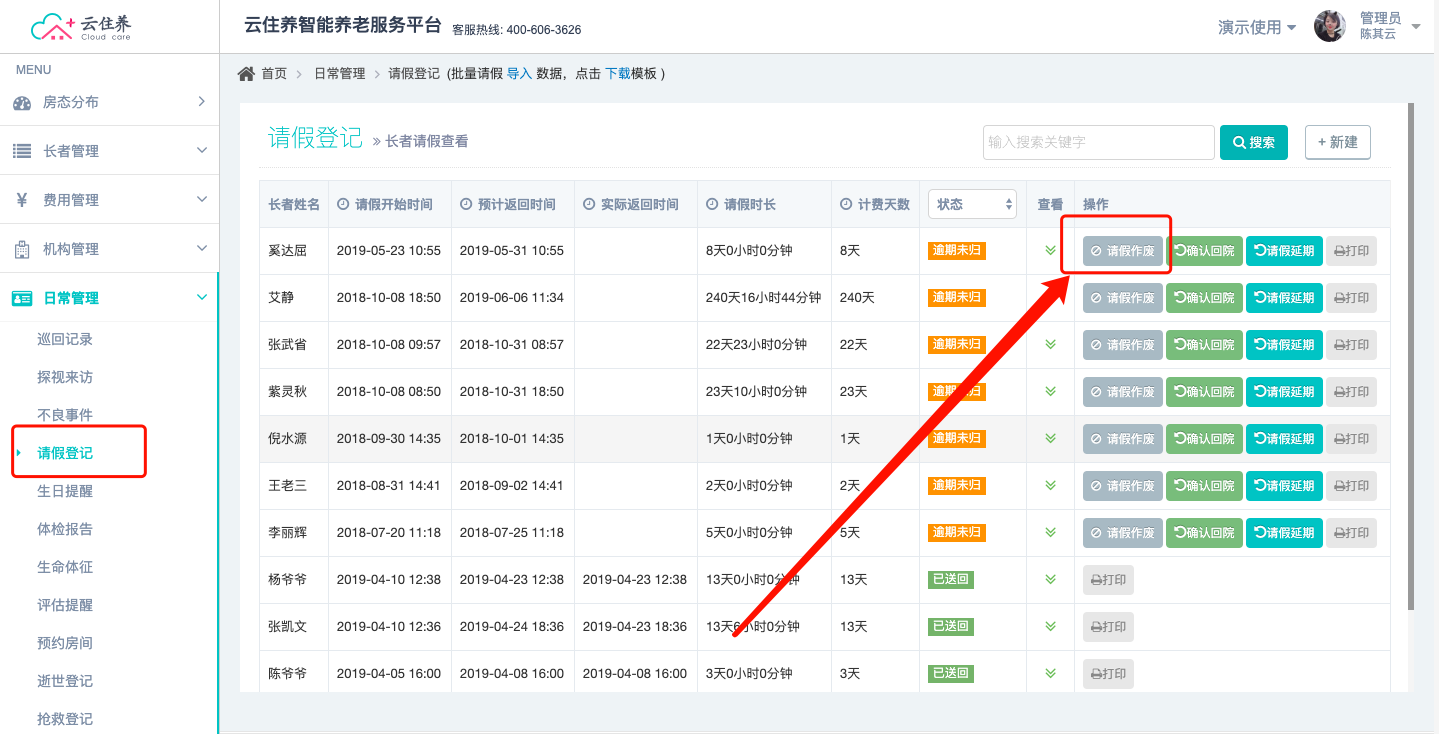
Task: Open 探视来访 in the sidebar
Action: tap(65, 377)
